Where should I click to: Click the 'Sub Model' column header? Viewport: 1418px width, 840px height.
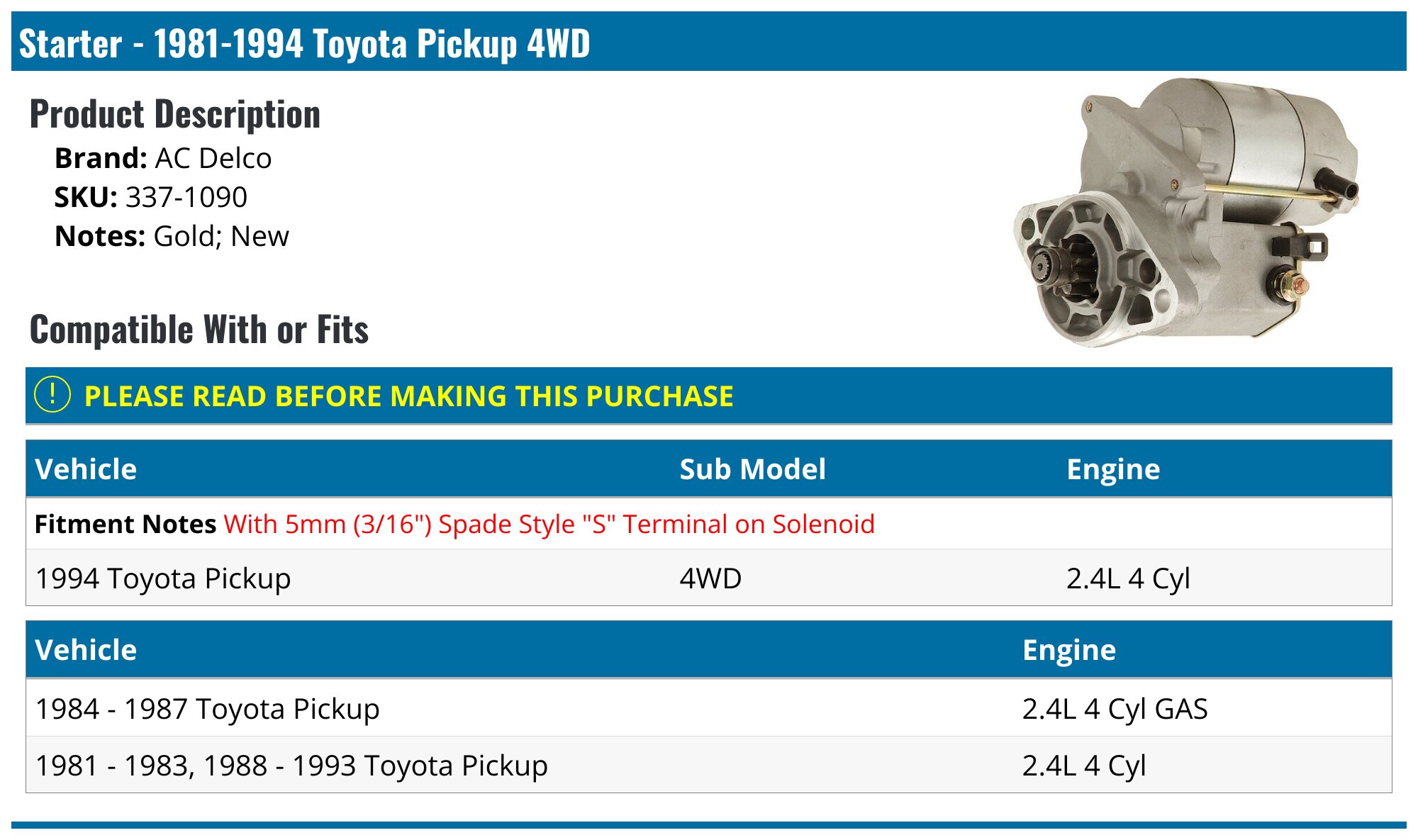click(752, 469)
